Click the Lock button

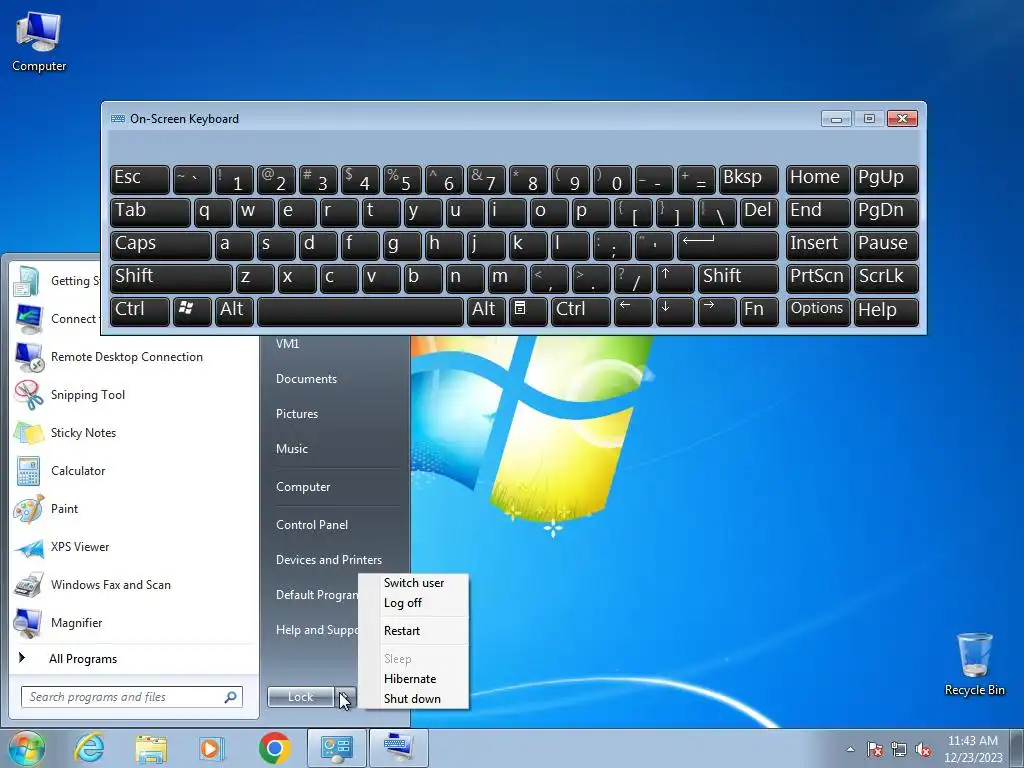[x=301, y=697]
